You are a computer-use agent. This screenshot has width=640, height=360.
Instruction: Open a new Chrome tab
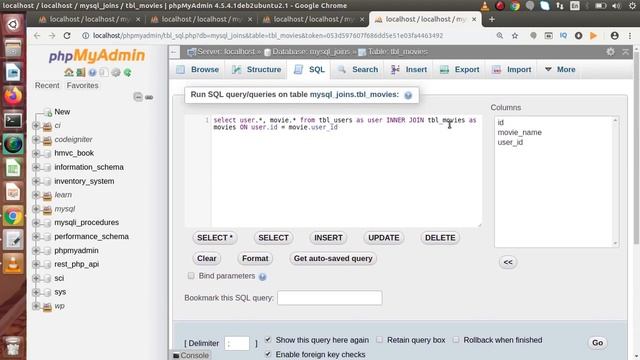pyautogui.click(x=491, y=19)
